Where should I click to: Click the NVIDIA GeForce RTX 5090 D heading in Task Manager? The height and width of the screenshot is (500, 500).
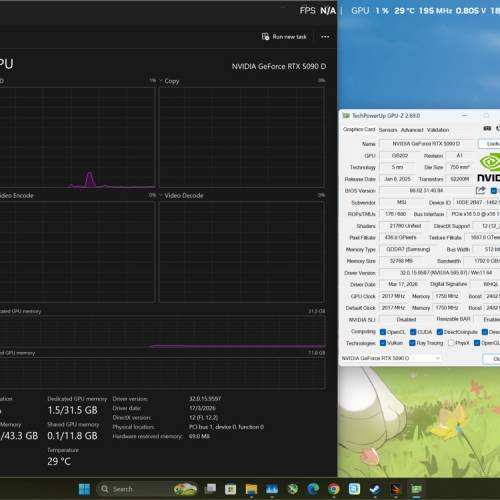click(x=279, y=66)
